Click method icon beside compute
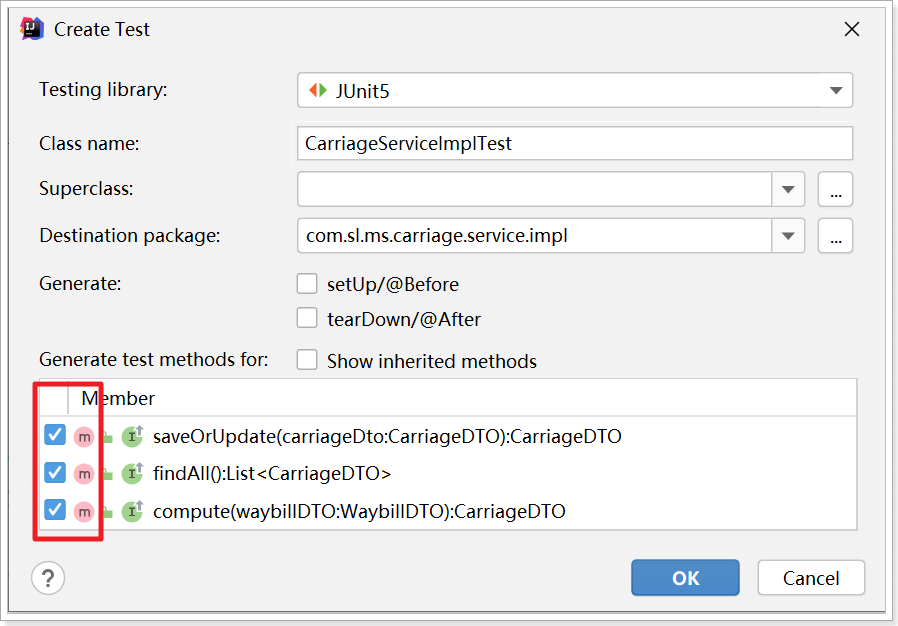Viewport: 898px width, 626px height. 84,512
